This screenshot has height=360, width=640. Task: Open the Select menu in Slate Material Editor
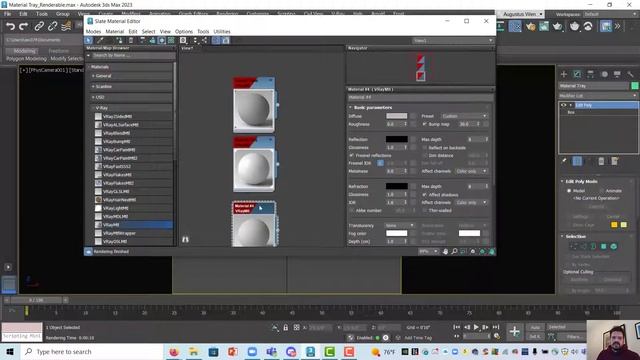pos(149,31)
